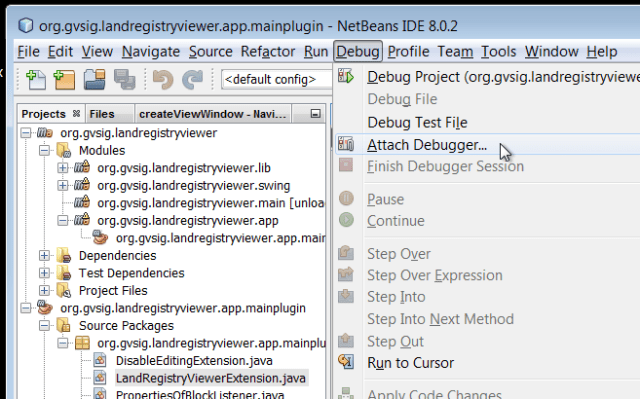Click the Project Files folder icon
Viewport: 640px width, 399px height.
(64, 290)
